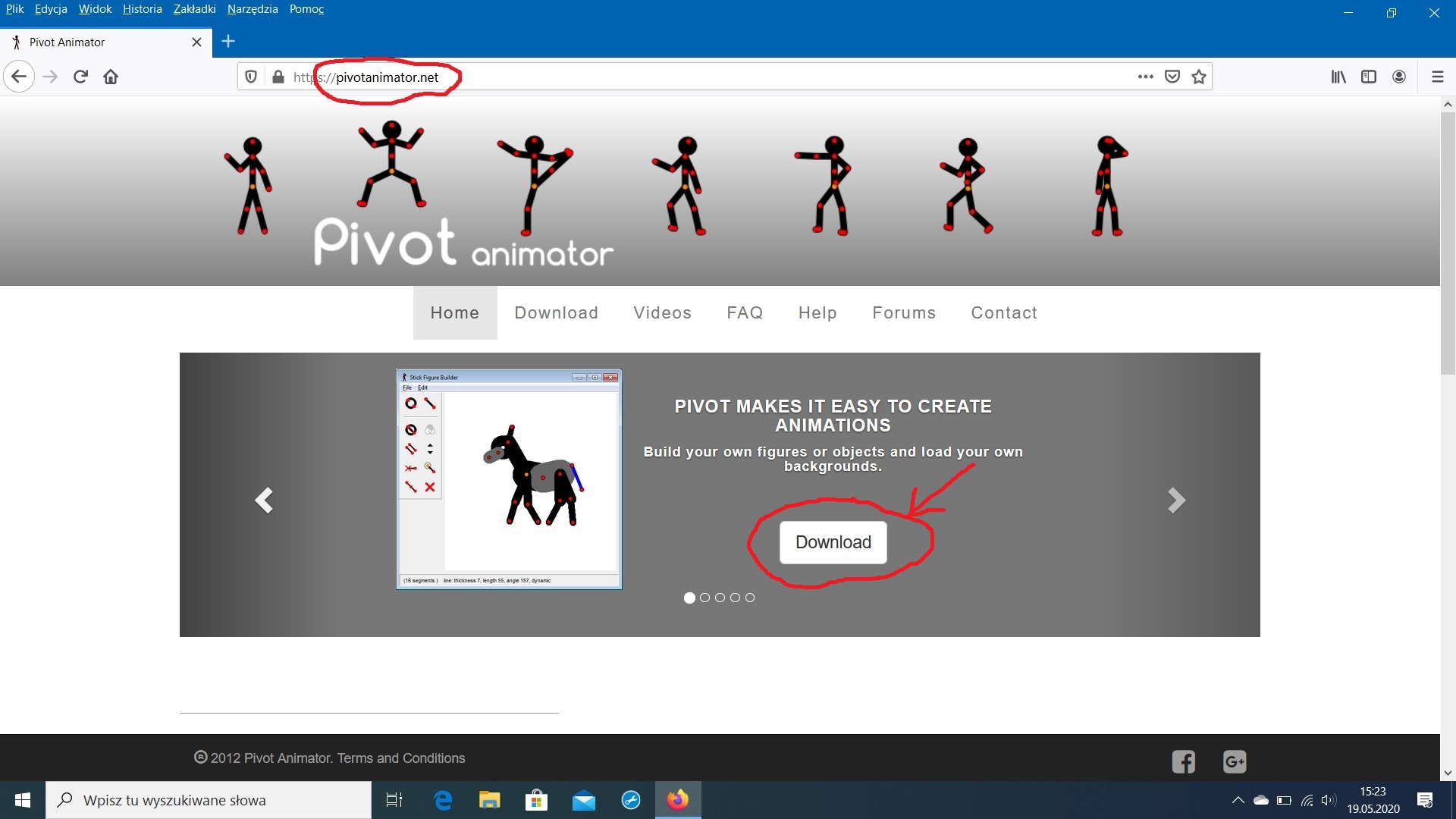Save page to Pocket
The image size is (1456, 819).
coord(1172,77)
